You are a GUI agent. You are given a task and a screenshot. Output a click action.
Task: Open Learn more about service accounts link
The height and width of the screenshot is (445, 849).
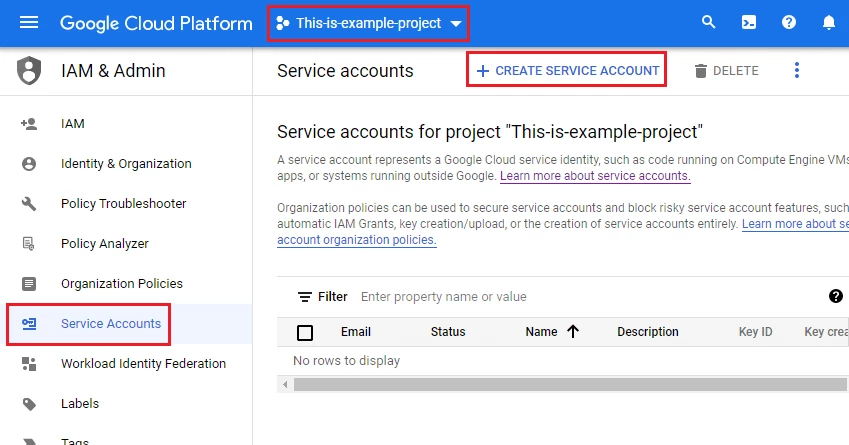click(595, 176)
